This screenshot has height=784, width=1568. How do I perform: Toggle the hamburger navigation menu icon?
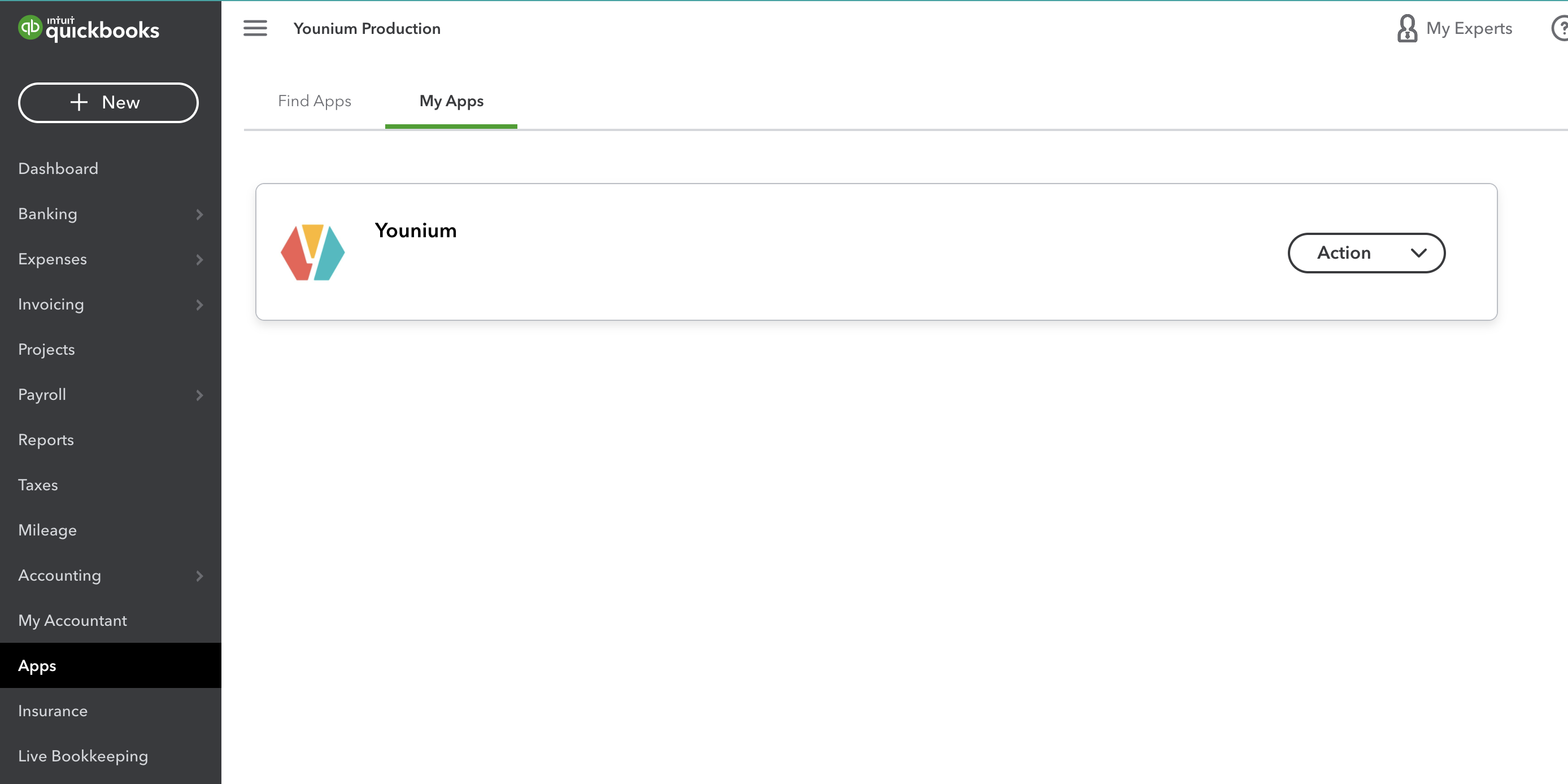255,28
